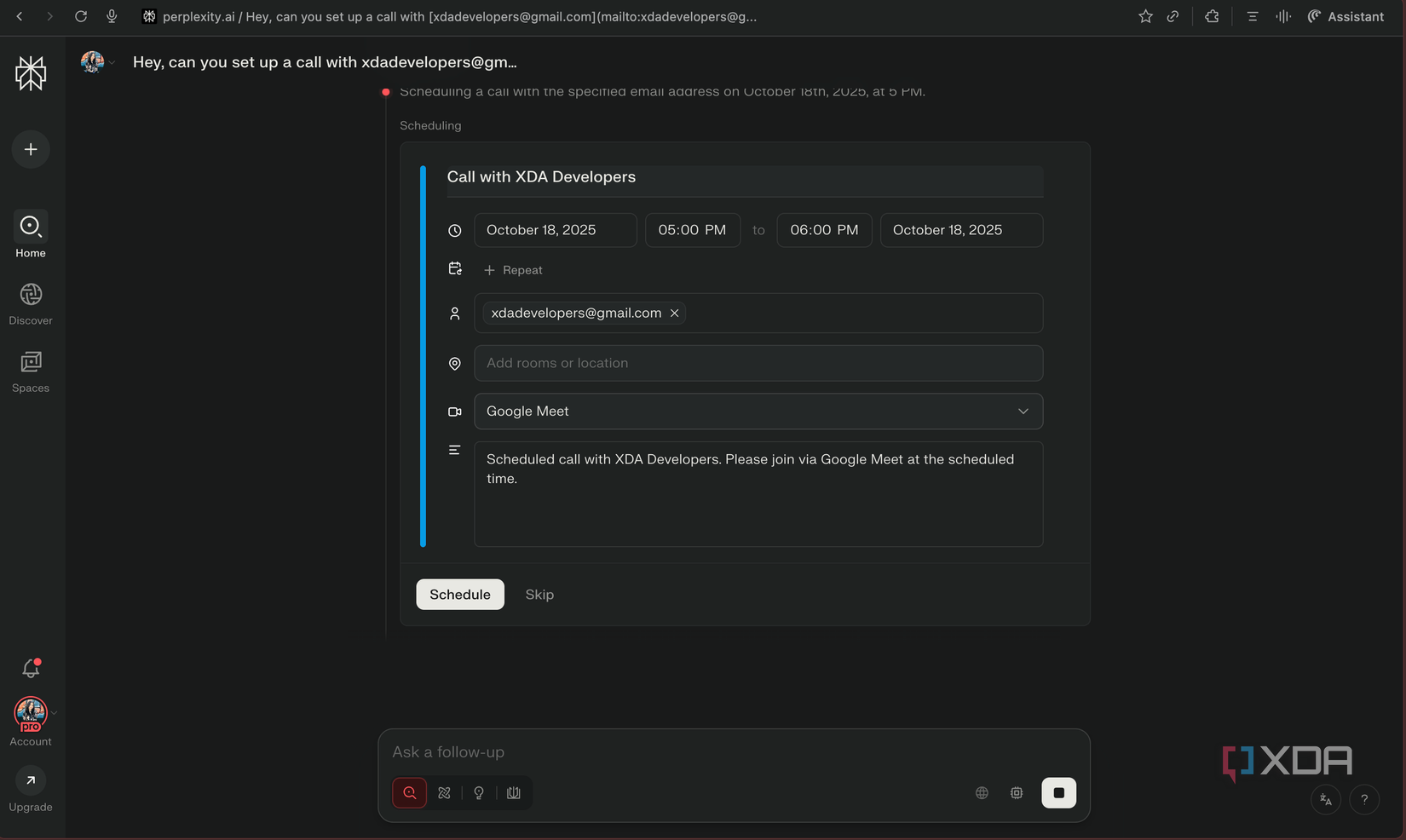
Task: Open the Discover tab in the sidebar
Action: tap(31, 304)
